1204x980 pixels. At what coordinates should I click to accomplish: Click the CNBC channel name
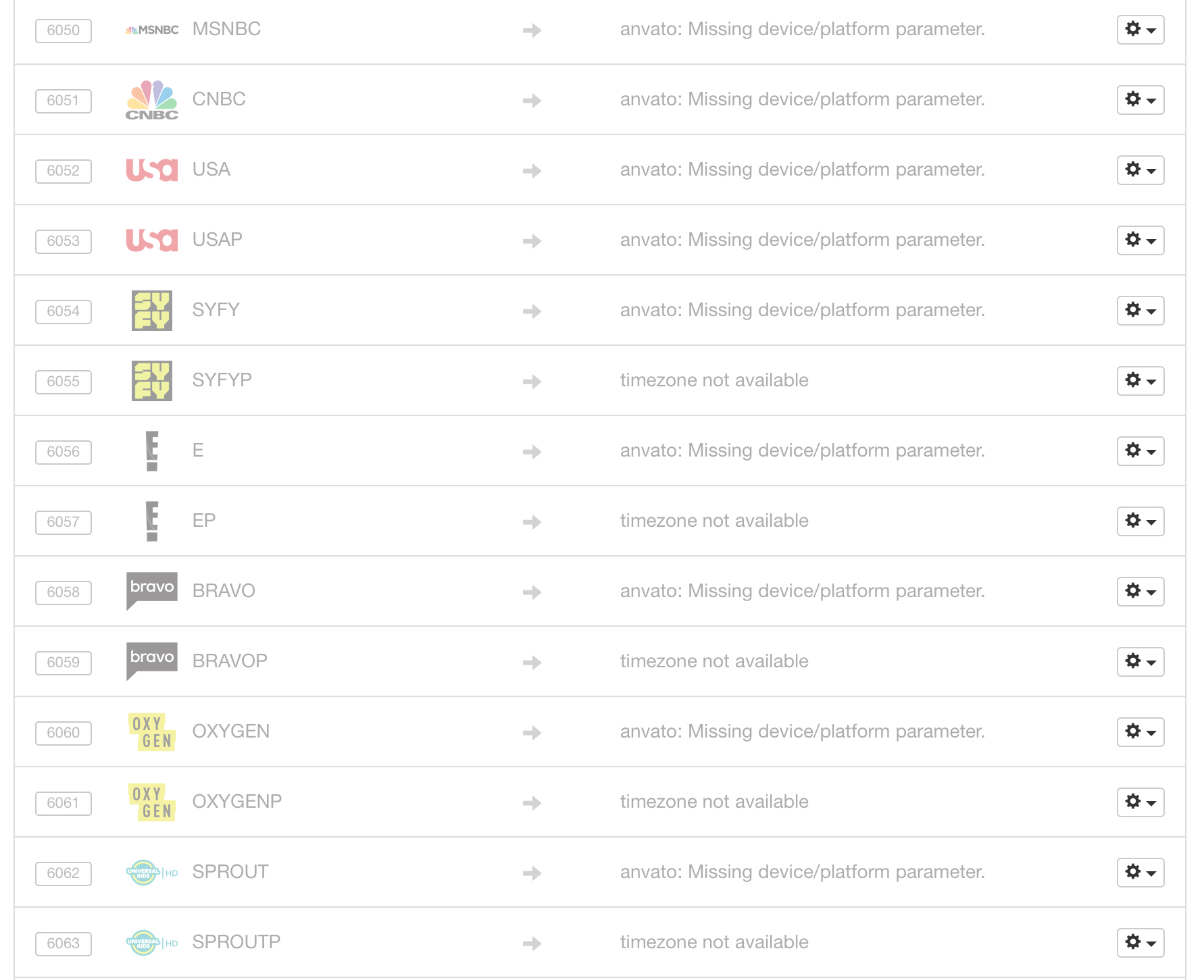click(219, 99)
